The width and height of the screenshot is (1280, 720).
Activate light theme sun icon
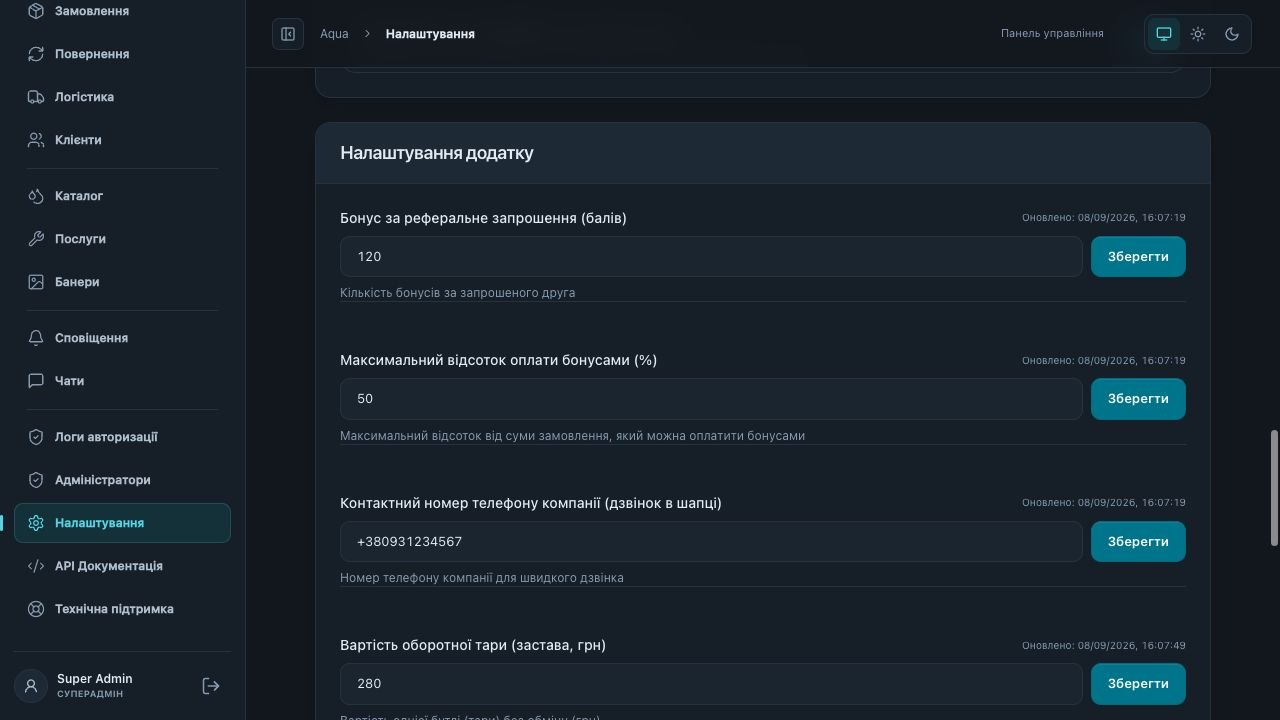(1198, 34)
